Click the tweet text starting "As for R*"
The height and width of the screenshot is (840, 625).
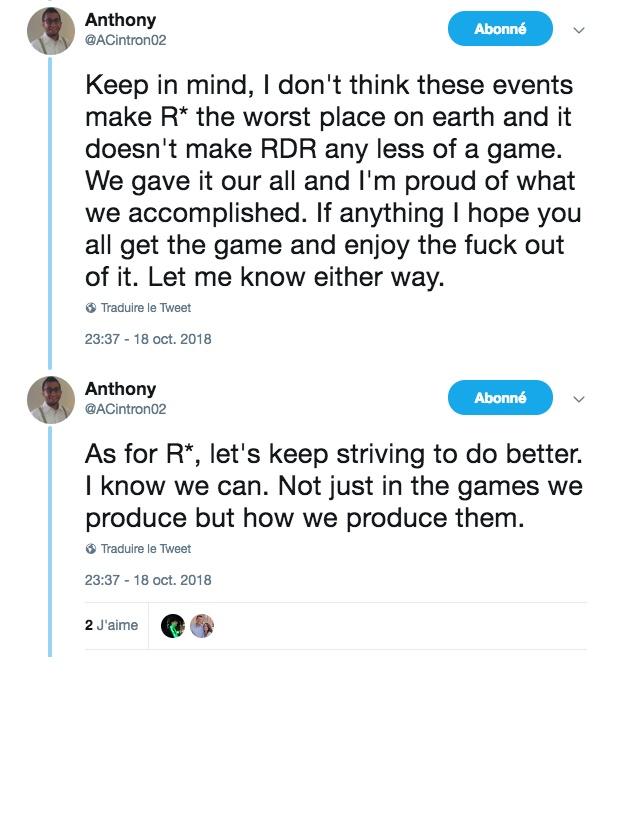(330, 486)
